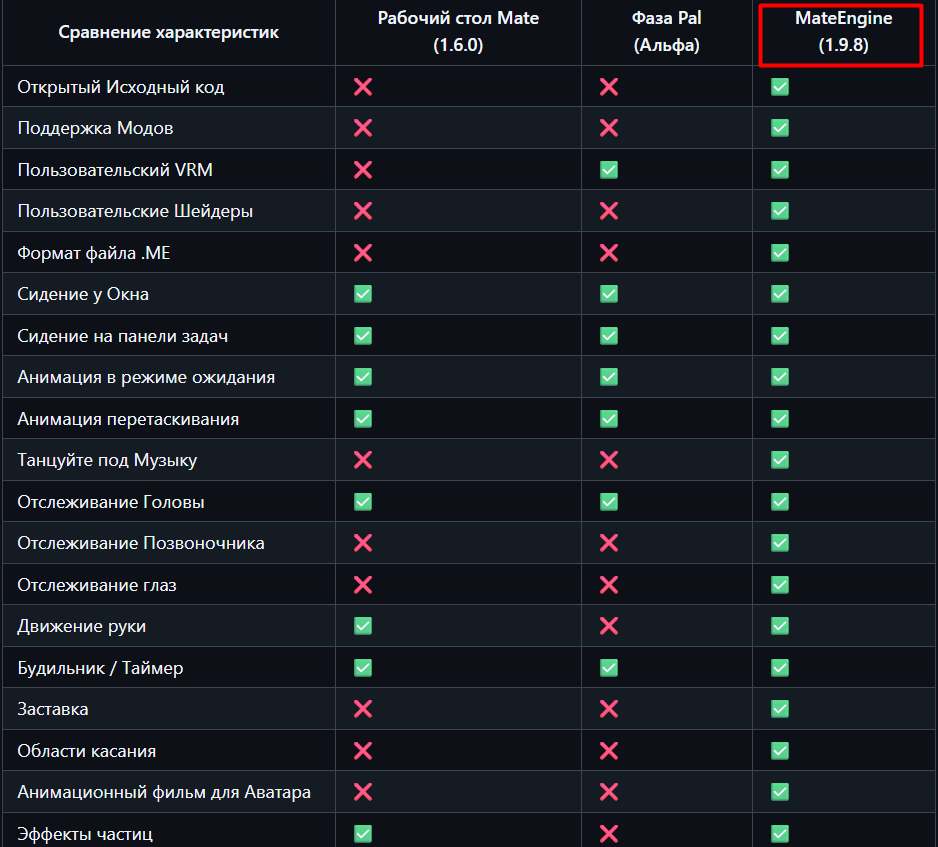Click the Фаза Pal (Альфа) column header
This screenshot has height=847, width=938.
point(666,32)
